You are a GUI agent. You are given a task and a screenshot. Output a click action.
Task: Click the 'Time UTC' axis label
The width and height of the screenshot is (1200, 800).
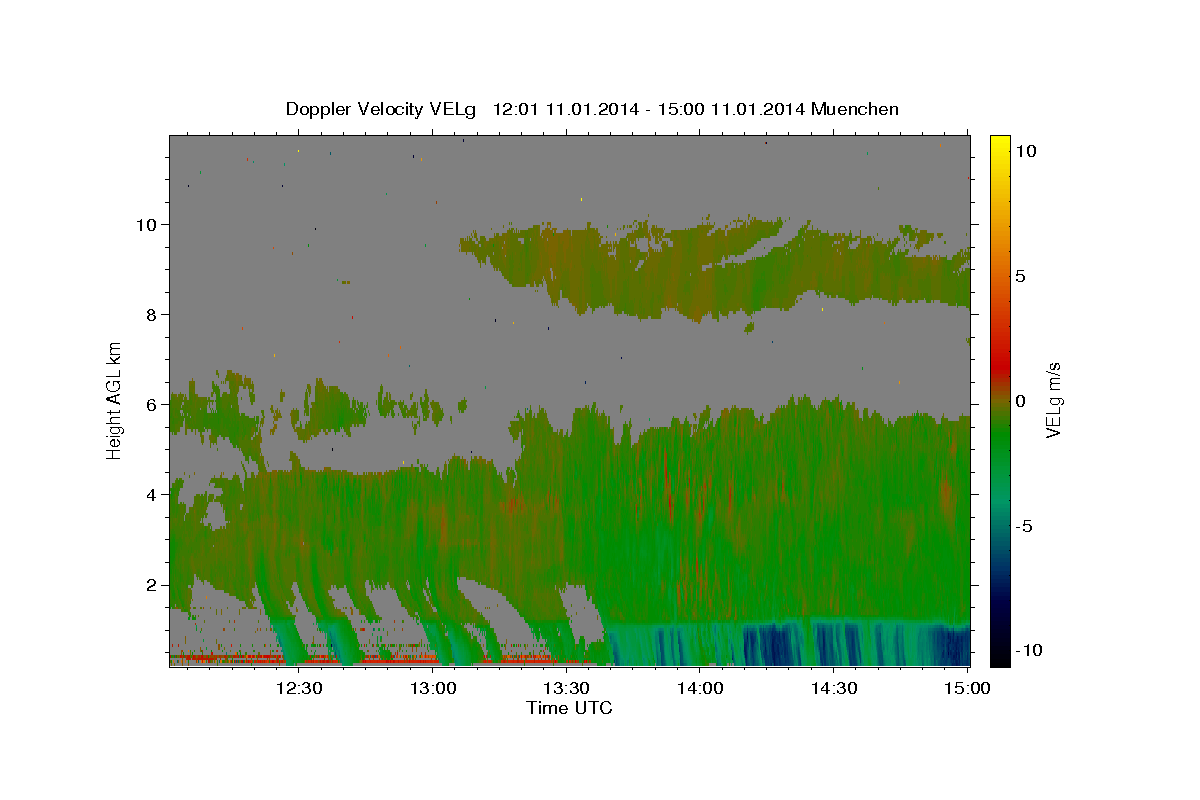pos(569,708)
